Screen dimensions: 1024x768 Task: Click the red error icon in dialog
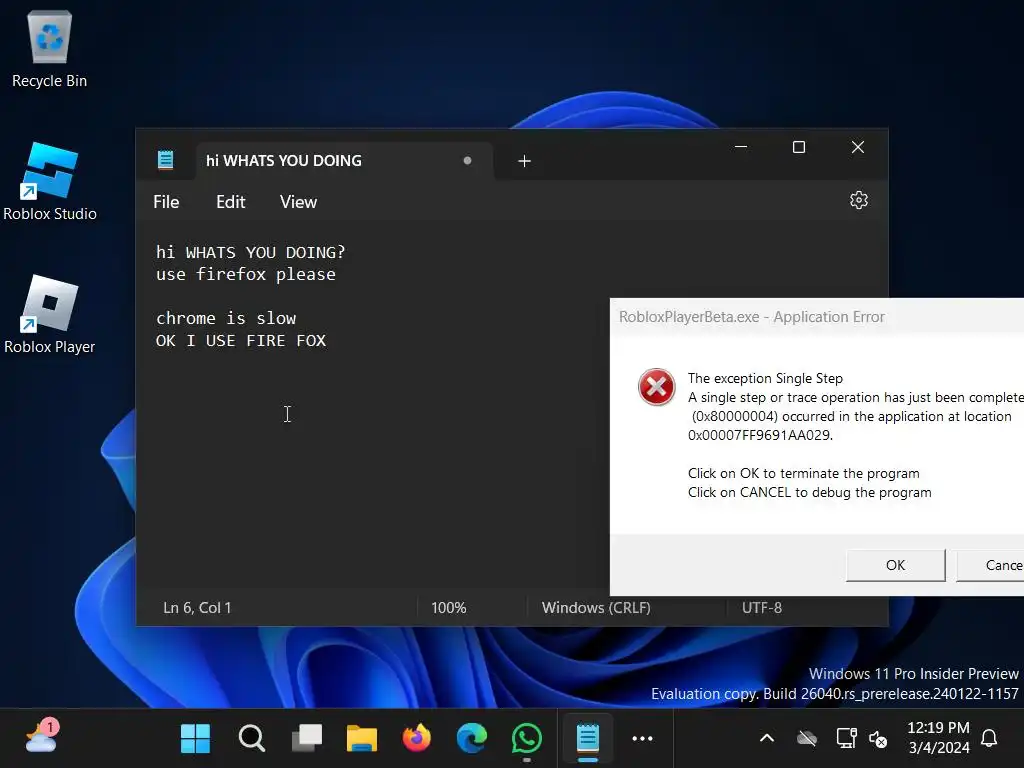[x=656, y=387]
